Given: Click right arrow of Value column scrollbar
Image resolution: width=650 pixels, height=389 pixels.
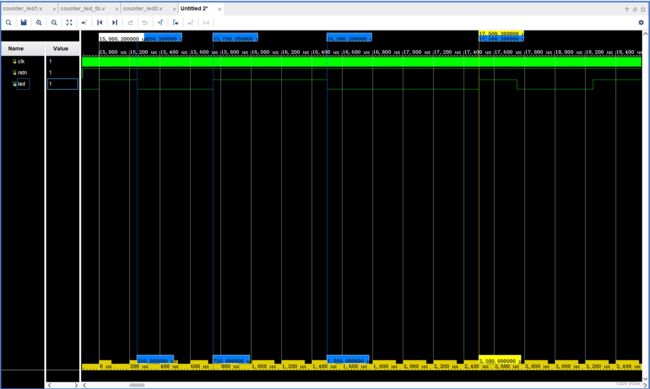Looking at the screenshot, I should pos(76,385).
